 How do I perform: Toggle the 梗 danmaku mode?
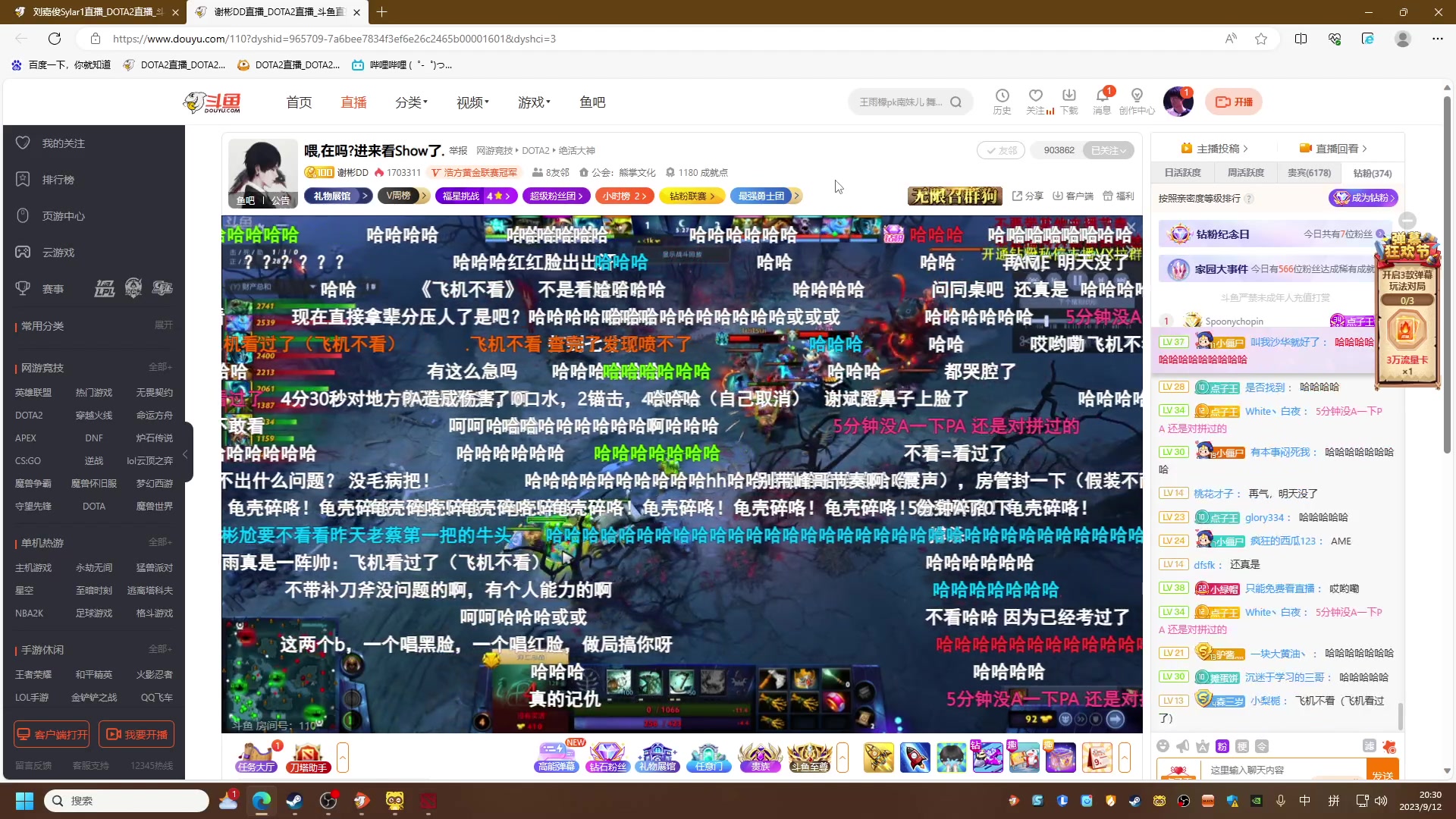(1242, 747)
